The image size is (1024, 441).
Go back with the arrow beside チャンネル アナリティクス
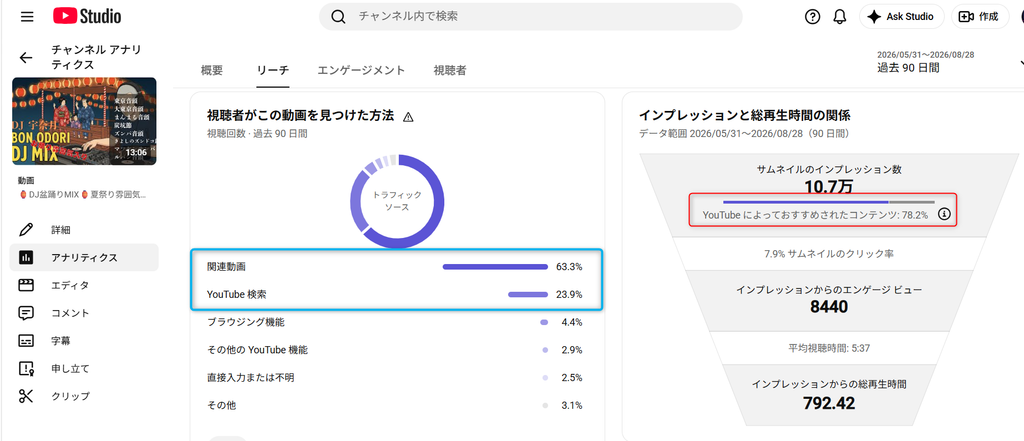tap(25, 57)
